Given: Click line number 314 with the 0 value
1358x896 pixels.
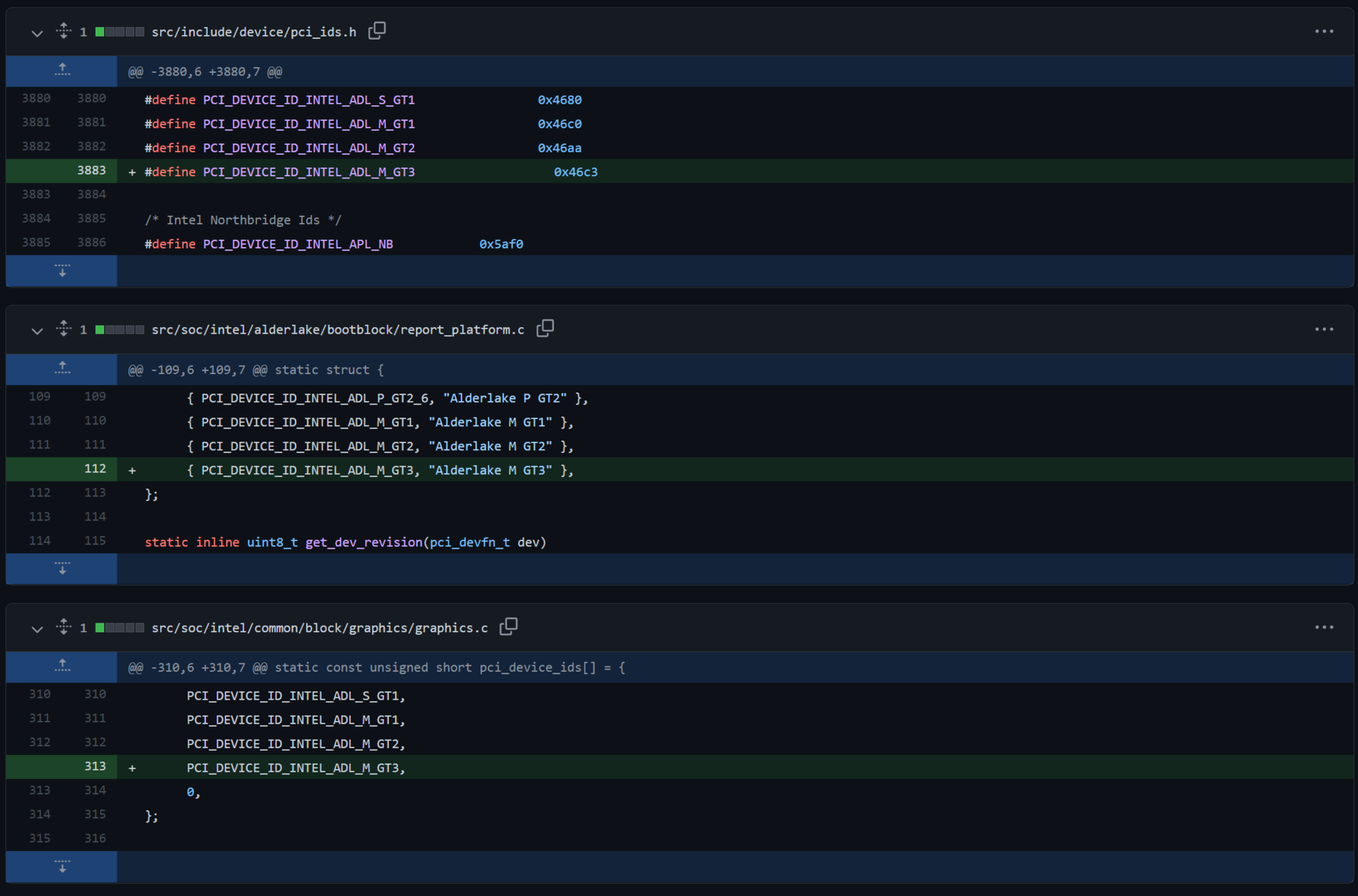Looking at the screenshot, I should (95, 790).
